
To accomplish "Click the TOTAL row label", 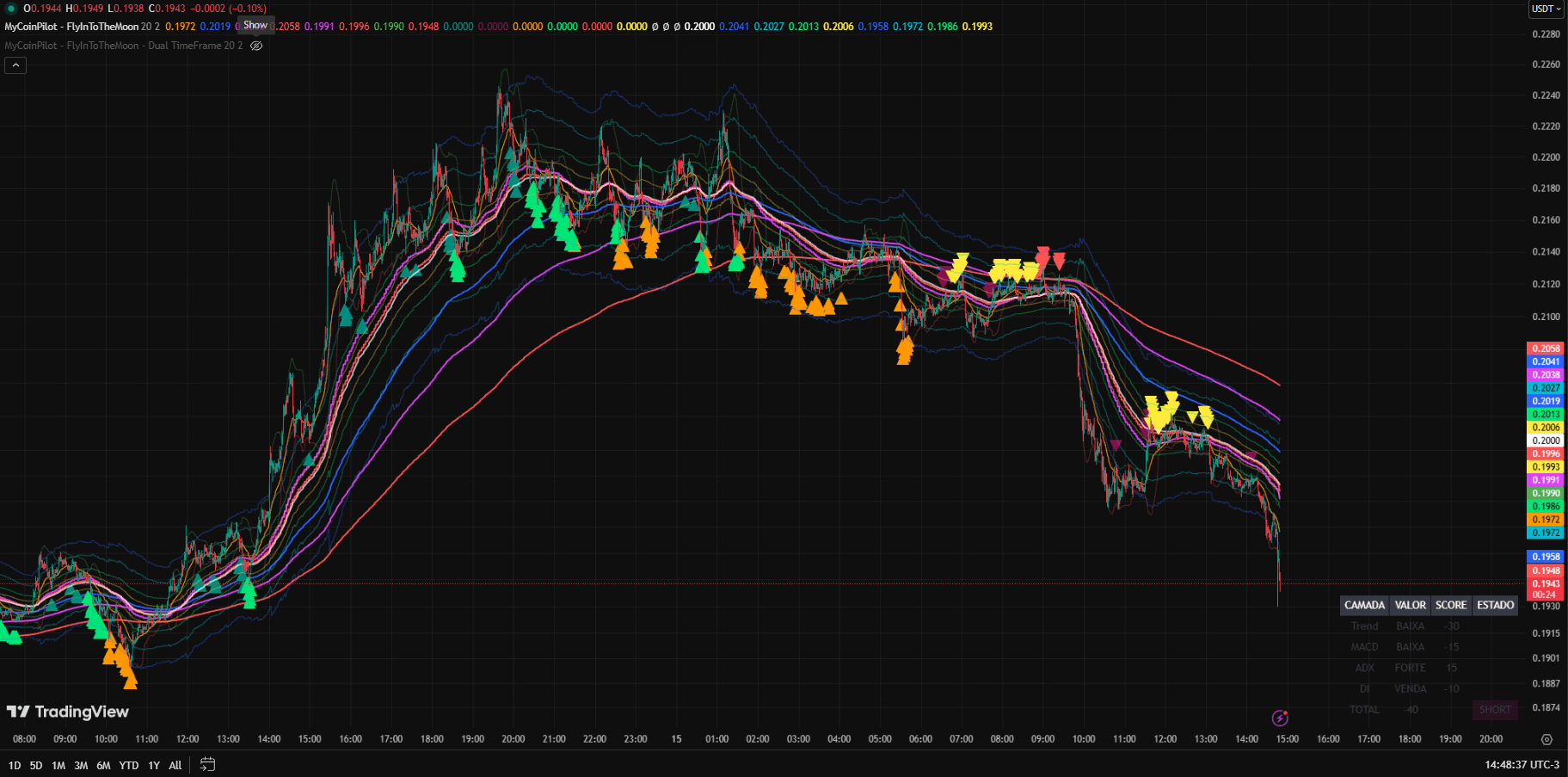I will 1364,710.
